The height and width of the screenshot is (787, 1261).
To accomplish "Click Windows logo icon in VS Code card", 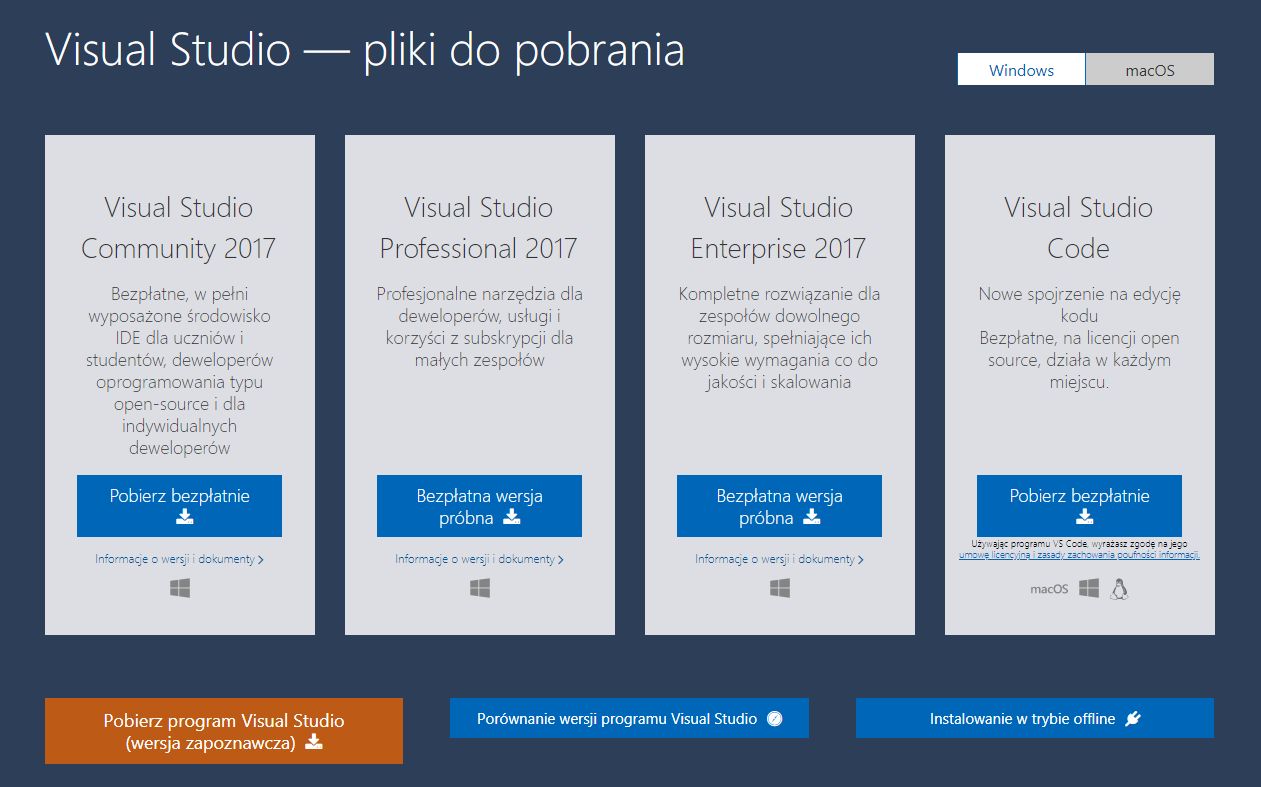I will pyautogui.click(x=1089, y=589).
